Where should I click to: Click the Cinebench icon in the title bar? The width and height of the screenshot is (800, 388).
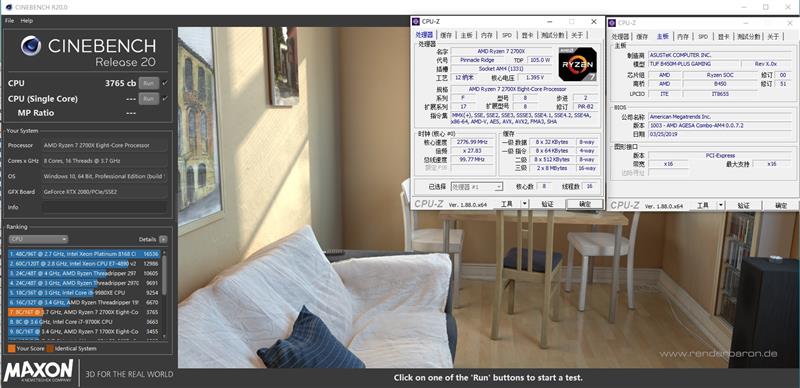tap(8, 7)
